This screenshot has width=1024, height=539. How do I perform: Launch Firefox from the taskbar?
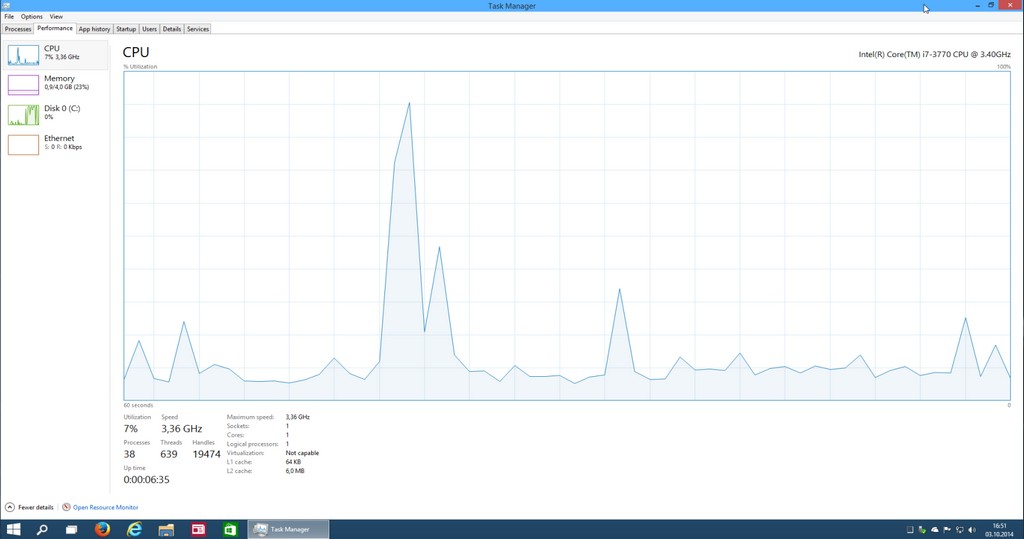[102, 529]
